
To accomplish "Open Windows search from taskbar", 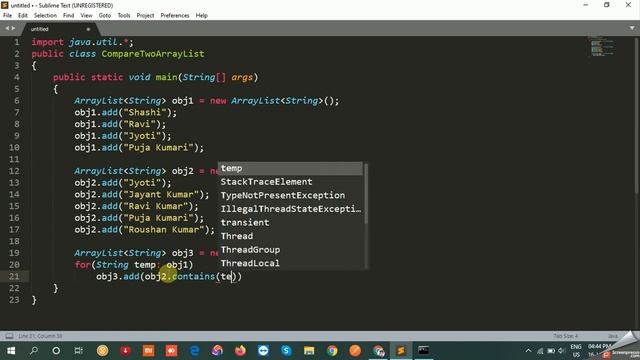I will [34, 351].
